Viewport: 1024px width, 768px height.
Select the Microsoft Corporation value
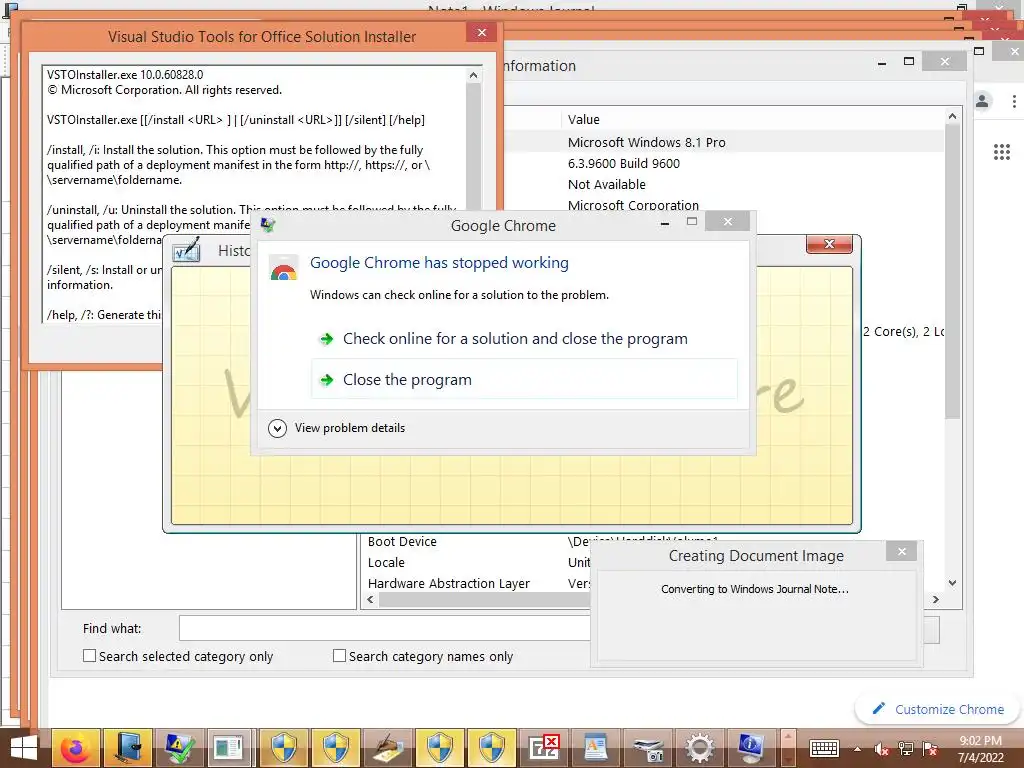point(633,205)
